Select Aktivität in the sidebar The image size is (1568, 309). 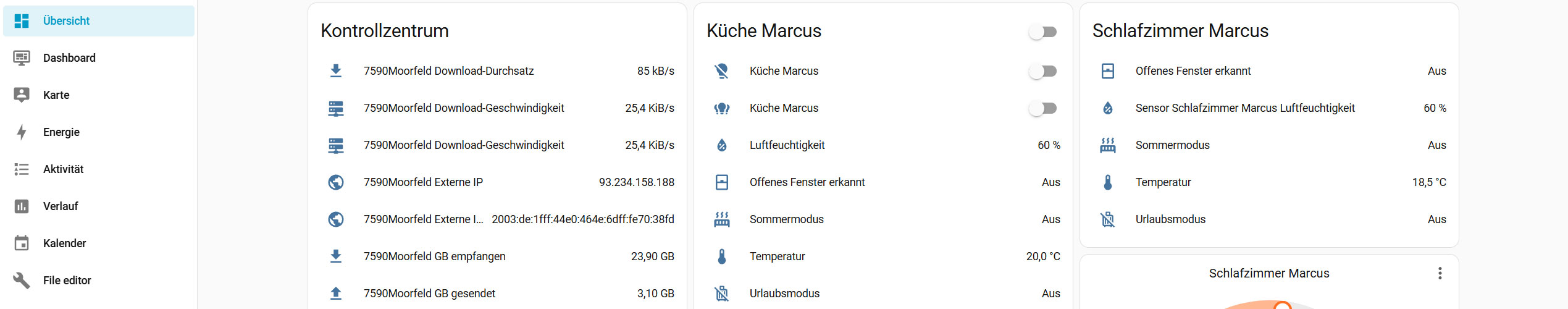pos(63,169)
